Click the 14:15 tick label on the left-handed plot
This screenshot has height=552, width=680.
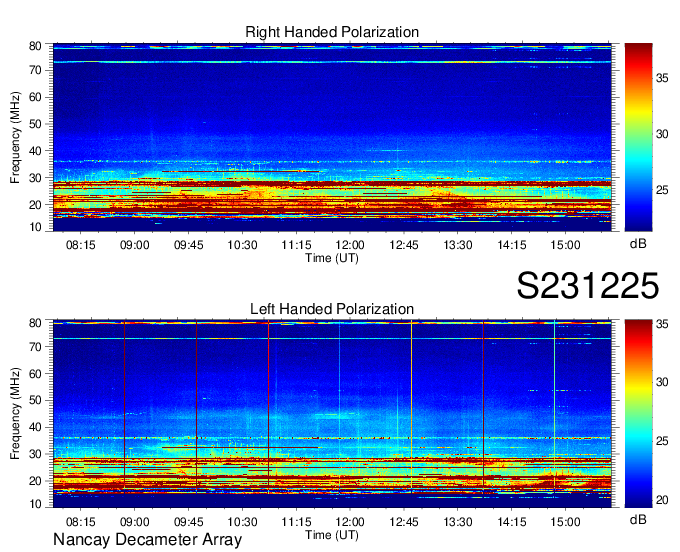click(512, 522)
